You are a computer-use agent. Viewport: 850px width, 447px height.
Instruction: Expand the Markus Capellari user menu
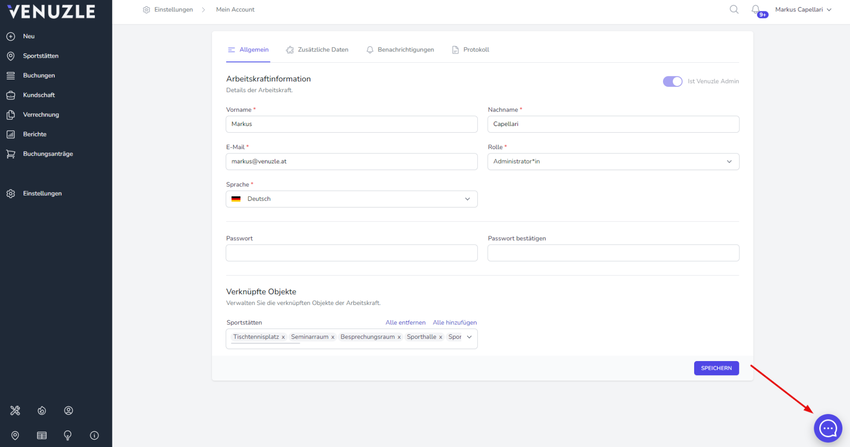(803, 10)
